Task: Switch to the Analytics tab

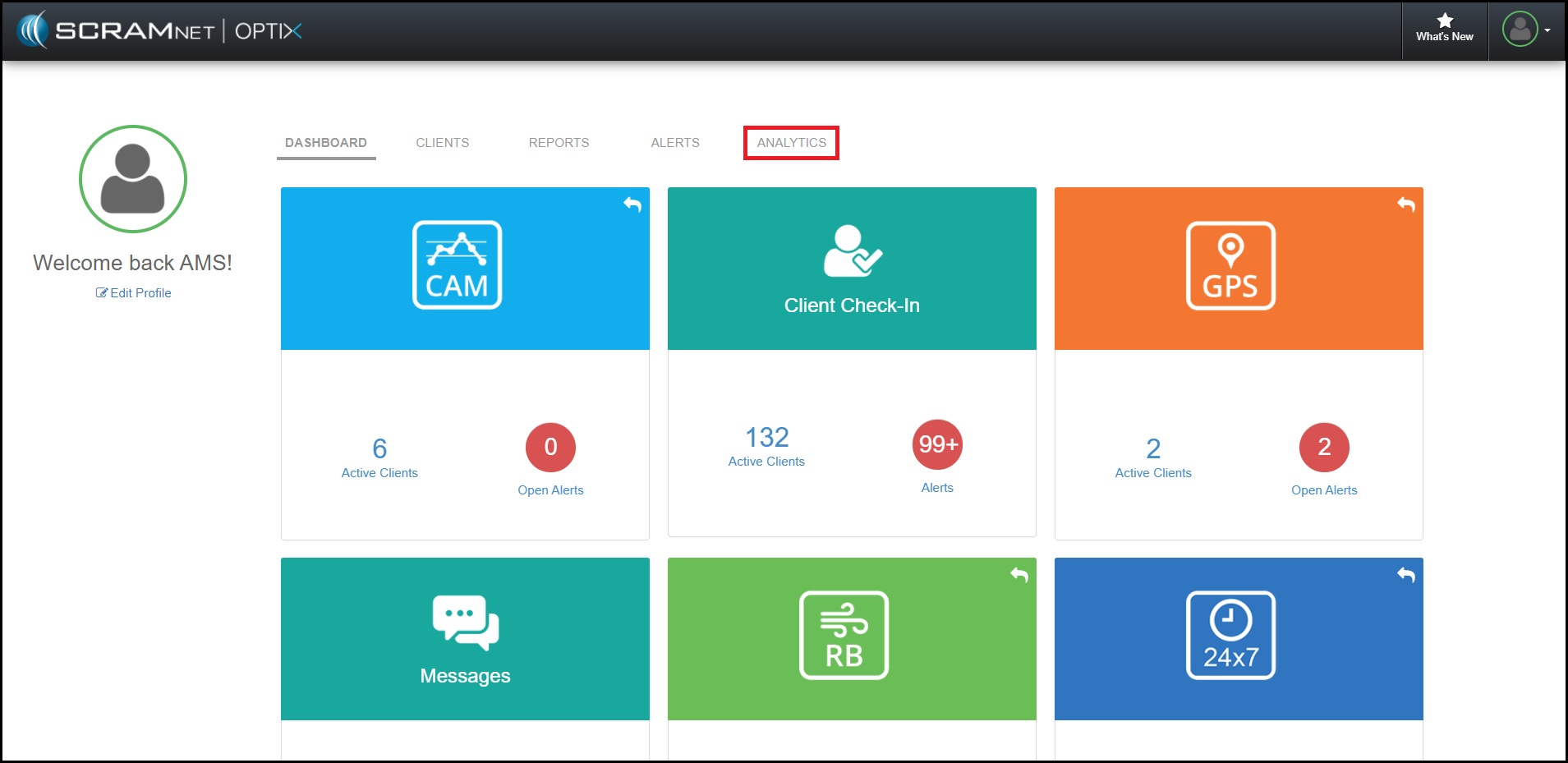Action: tap(791, 143)
